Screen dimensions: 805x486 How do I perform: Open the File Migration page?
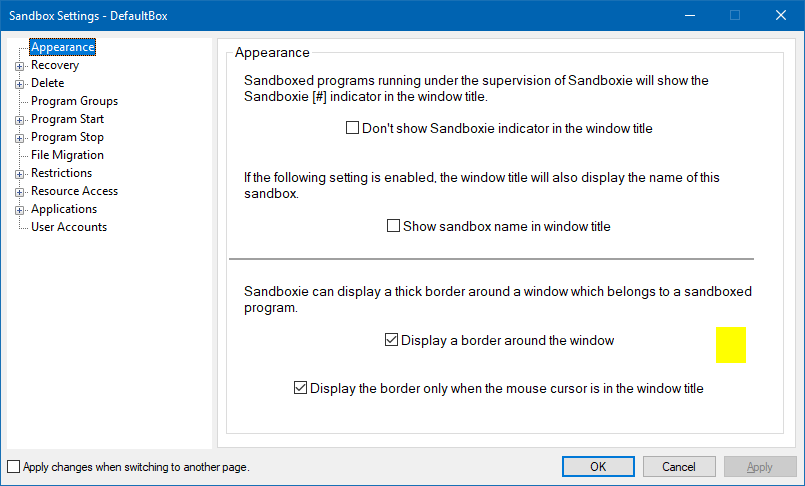67,155
